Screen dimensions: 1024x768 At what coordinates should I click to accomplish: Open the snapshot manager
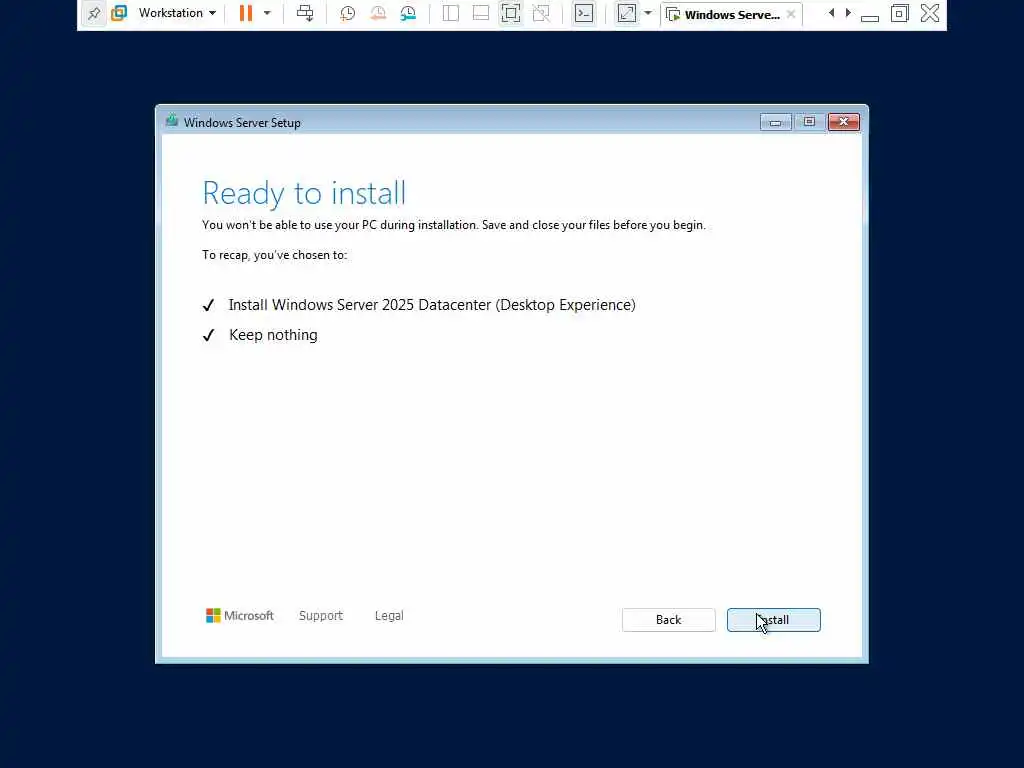(408, 13)
